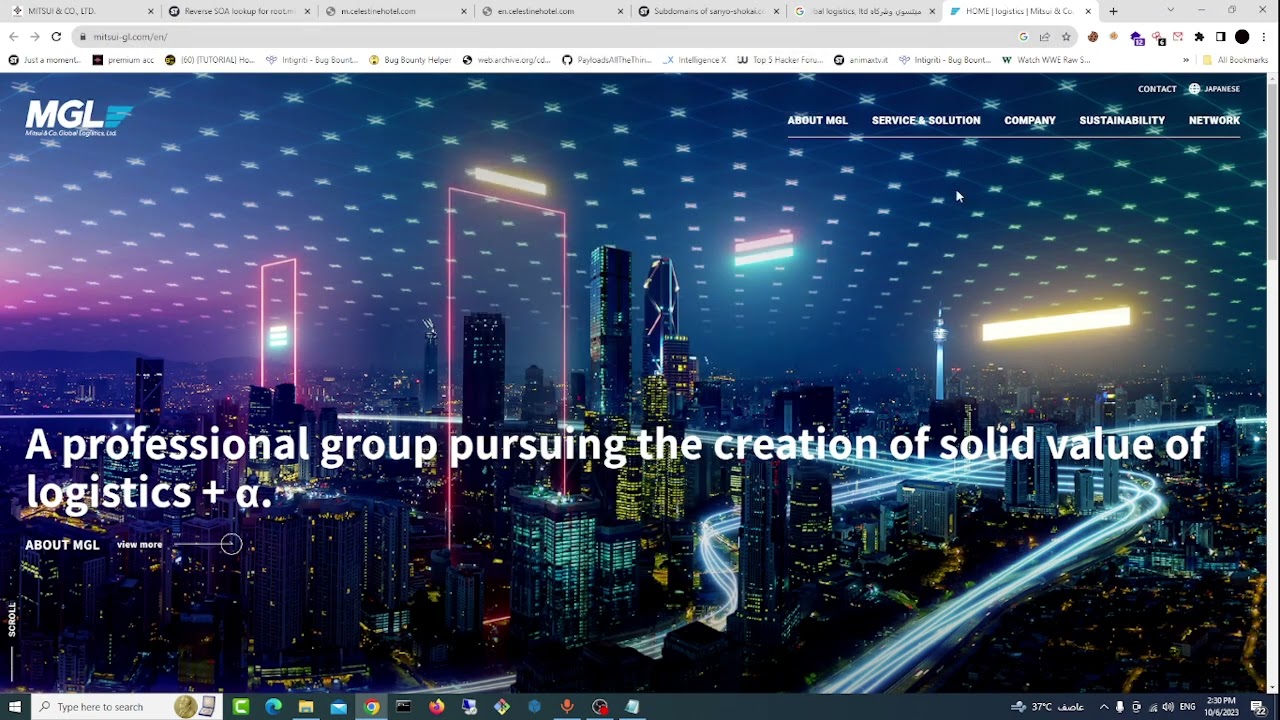Toggle the browser side panel icon
1280x720 pixels.
click(x=1220, y=37)
